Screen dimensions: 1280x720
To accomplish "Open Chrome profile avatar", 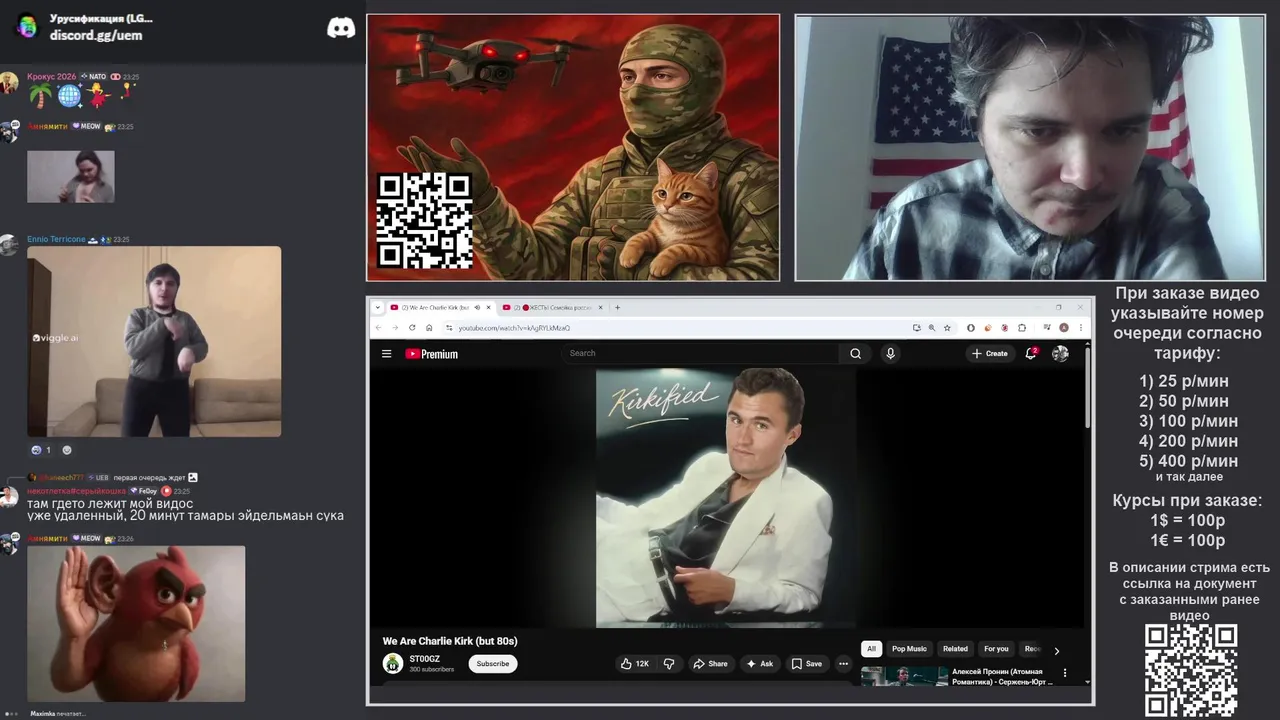I will click(1064, 328).
